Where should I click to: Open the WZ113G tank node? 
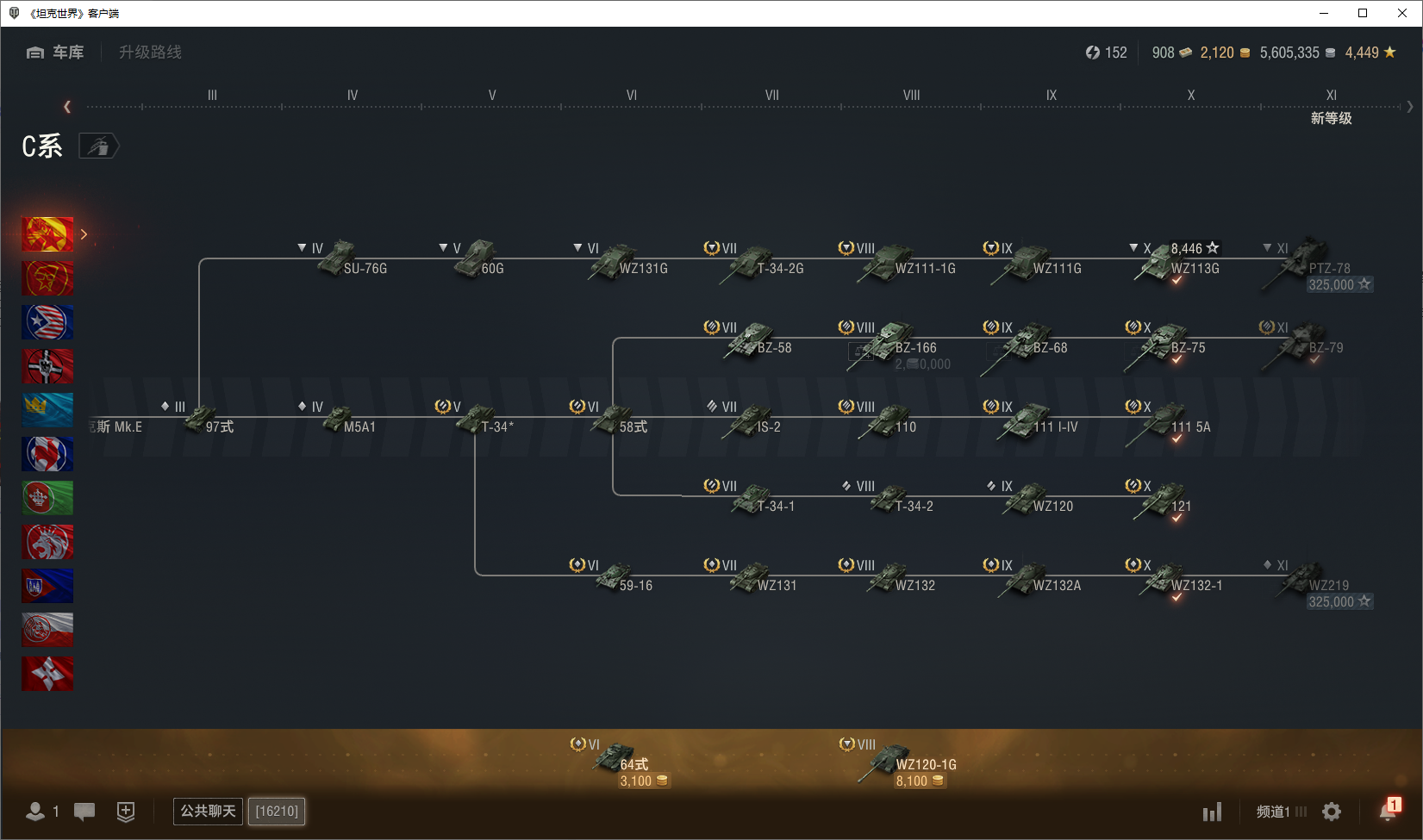click(1176, 263)
